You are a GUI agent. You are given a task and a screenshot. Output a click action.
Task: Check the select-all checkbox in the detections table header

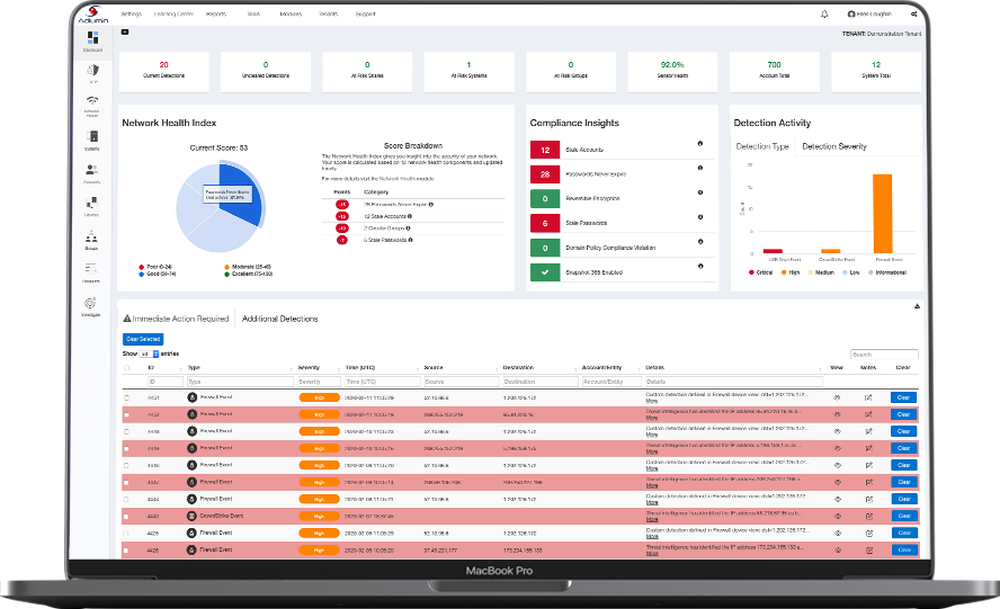point(126,366)
